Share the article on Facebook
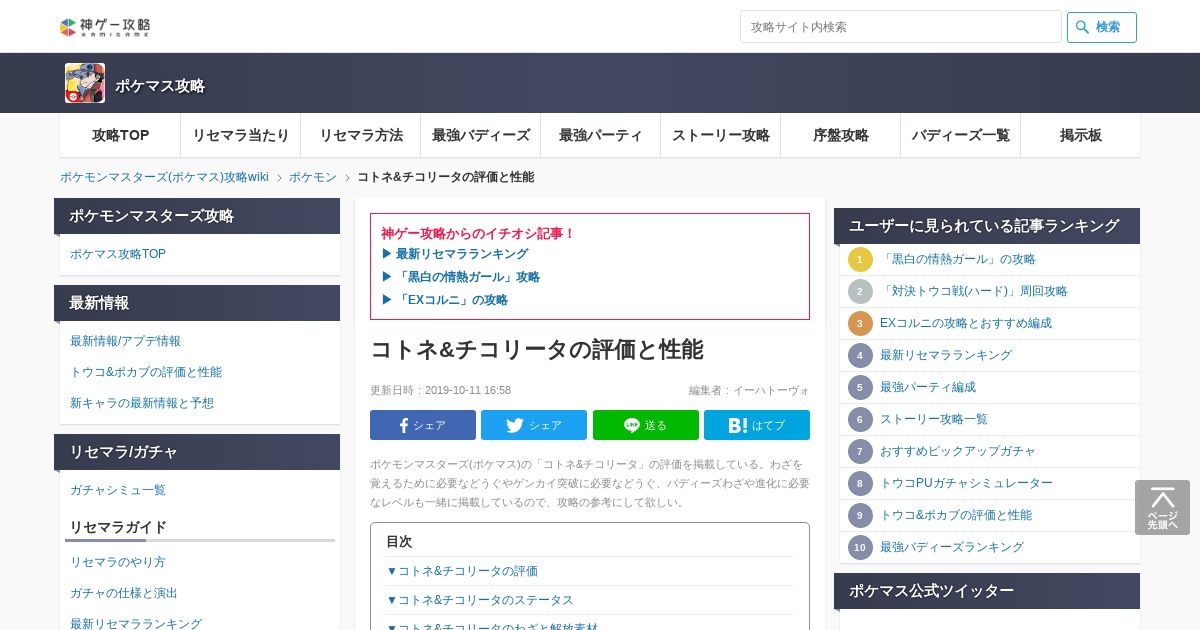The image size is (1200, 630). (423, 425)
